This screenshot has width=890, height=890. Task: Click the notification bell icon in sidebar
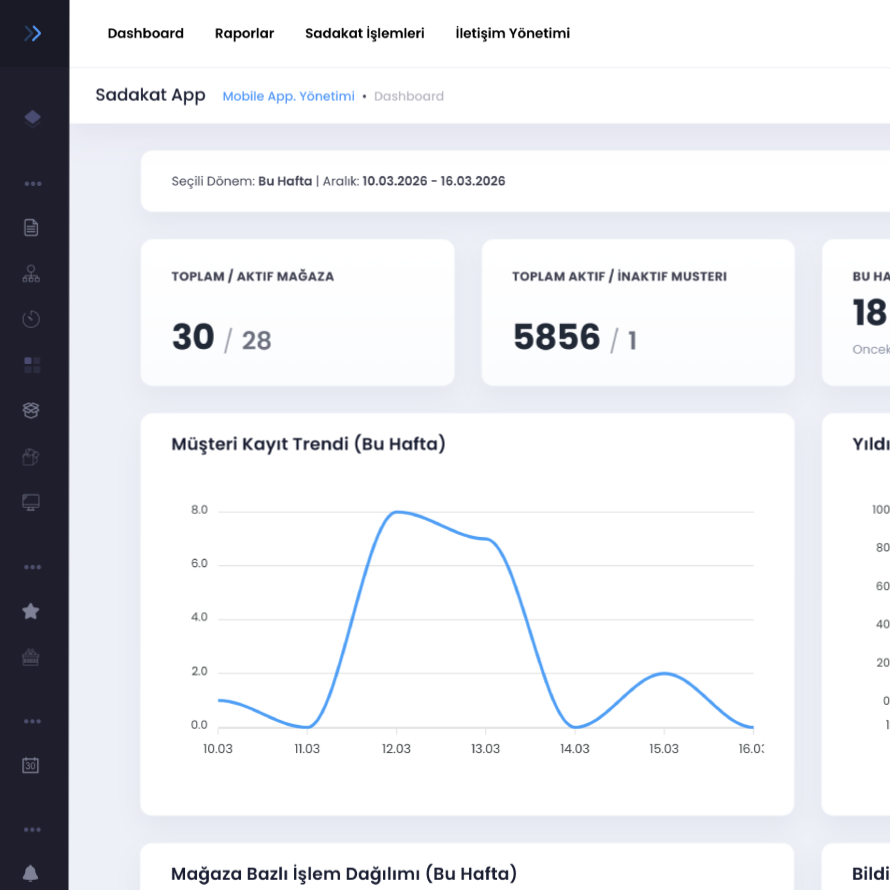[x=31, y=874]
